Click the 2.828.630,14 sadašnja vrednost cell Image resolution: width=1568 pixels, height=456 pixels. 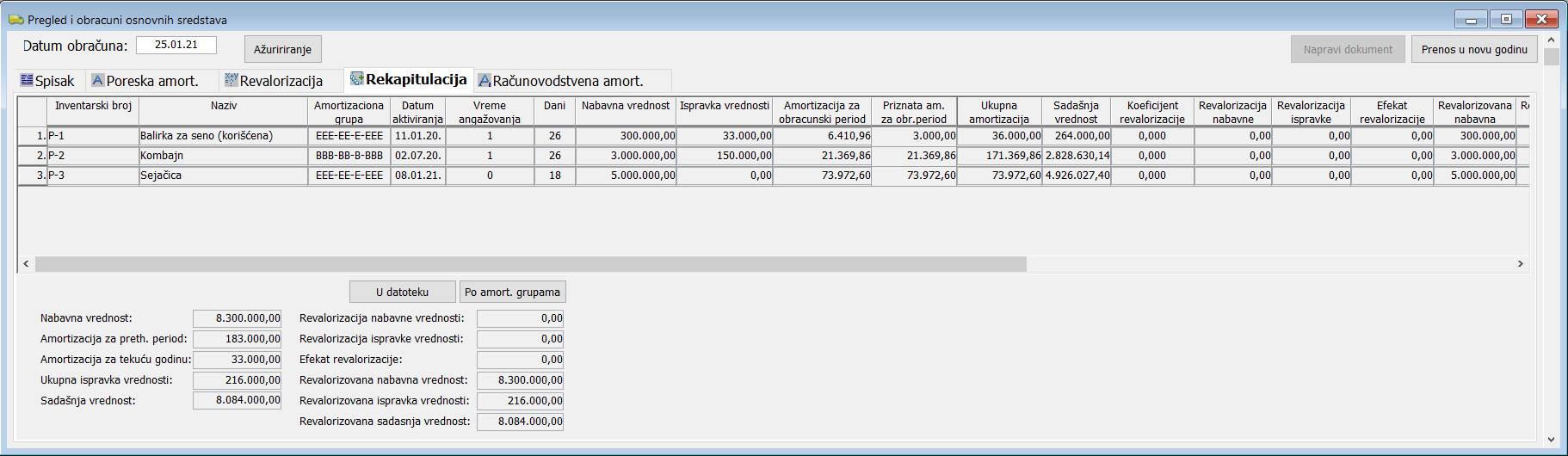(x=1077, y=156)
